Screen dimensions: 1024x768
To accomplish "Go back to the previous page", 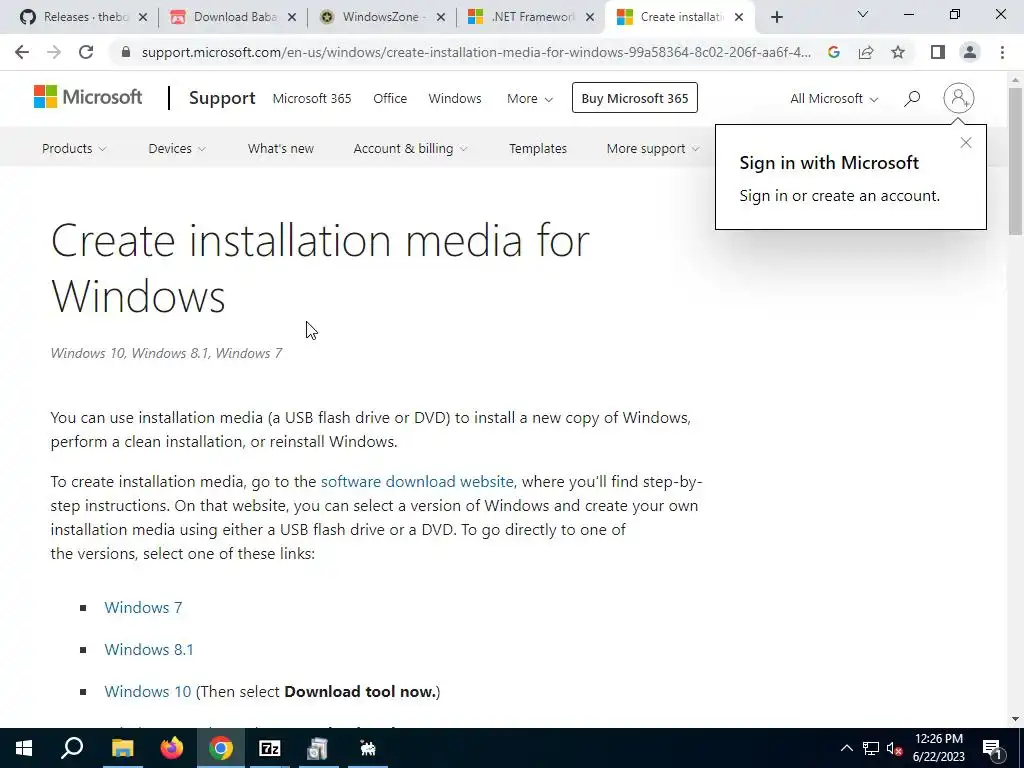I will (x=22, y=52).
